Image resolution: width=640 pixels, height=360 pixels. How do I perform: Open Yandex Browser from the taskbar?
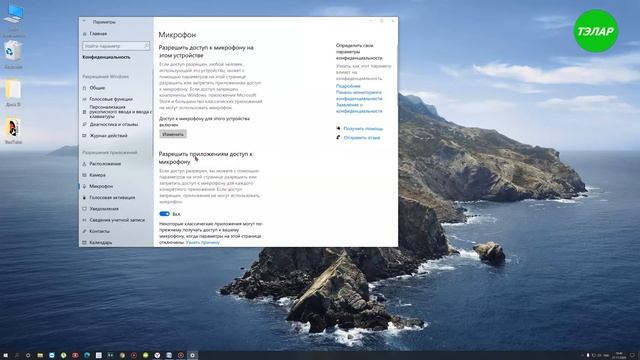tap(157, 356)
